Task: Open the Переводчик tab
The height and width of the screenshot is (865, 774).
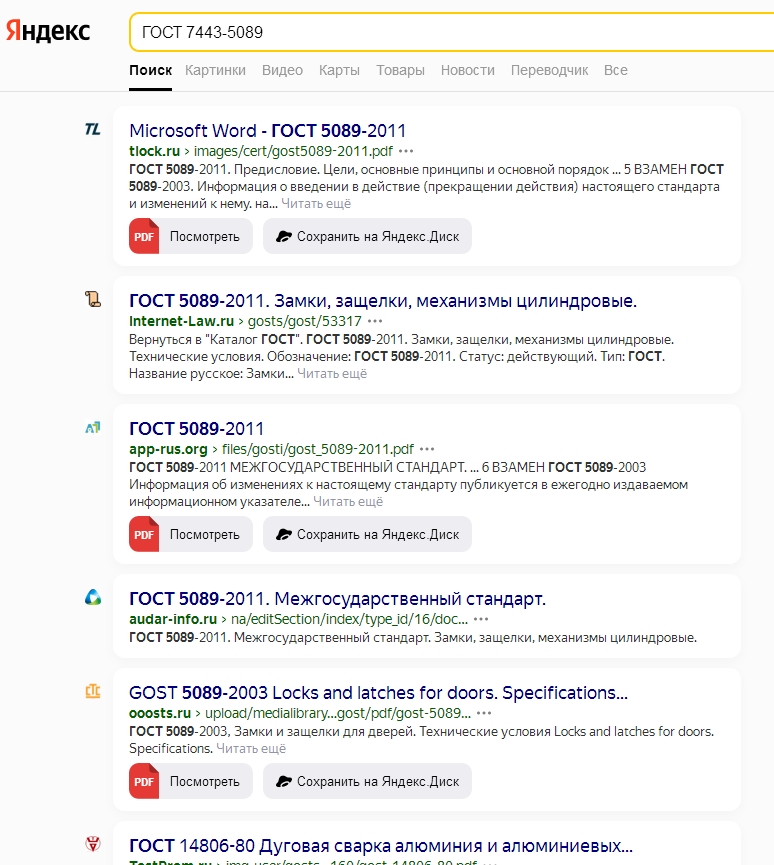Action: 549,70
